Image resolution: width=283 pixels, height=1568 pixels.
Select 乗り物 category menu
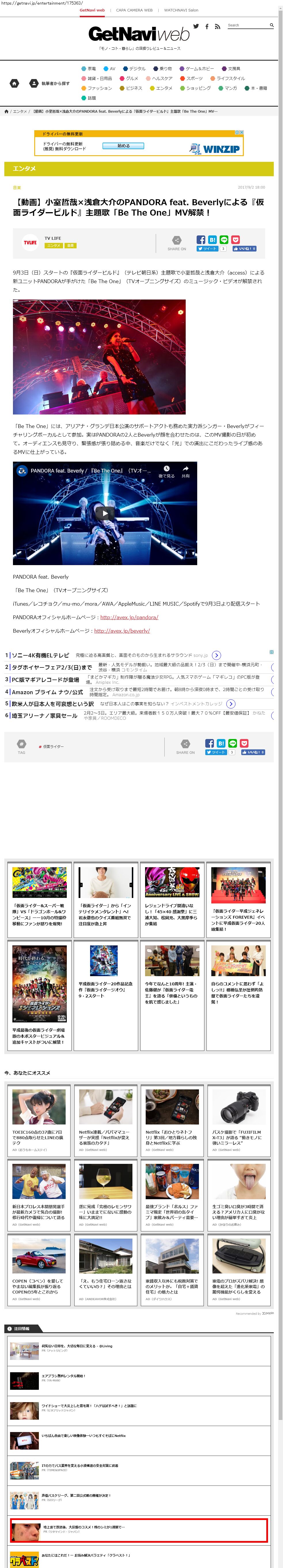pyautogui.click(x=162, y=69)
